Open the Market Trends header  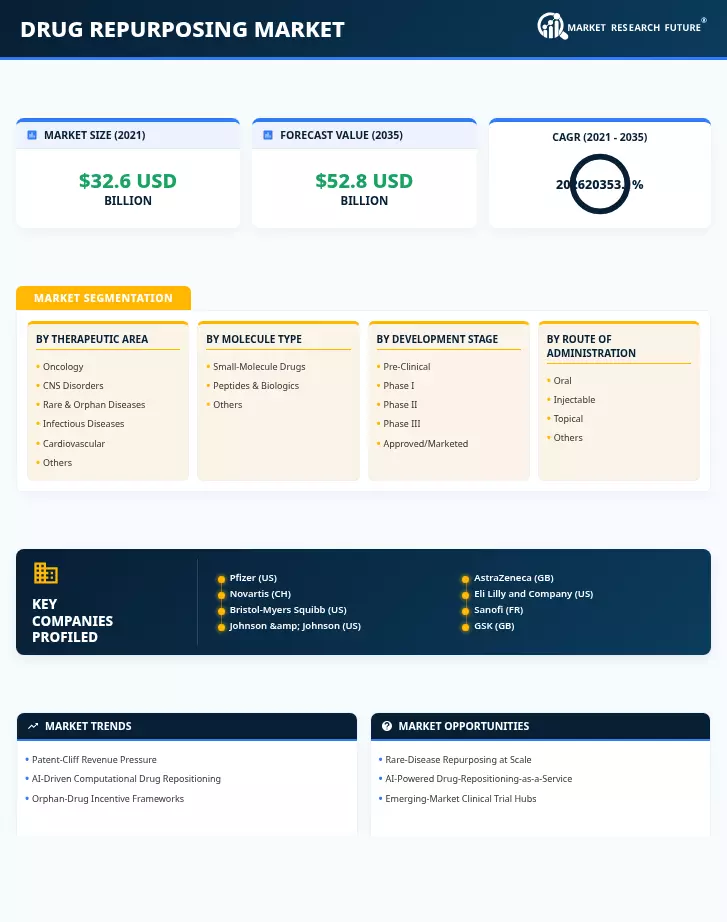point(187,726)
